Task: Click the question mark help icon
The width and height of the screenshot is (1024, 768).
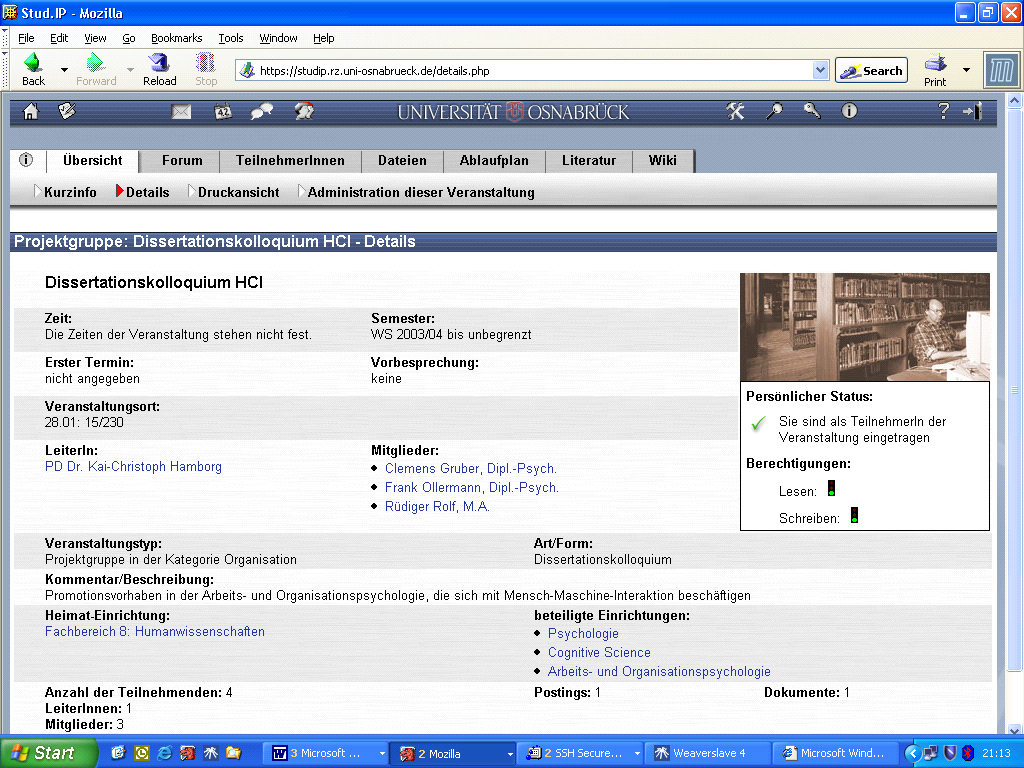Action: pyautogui.click(x=943, y=112)
